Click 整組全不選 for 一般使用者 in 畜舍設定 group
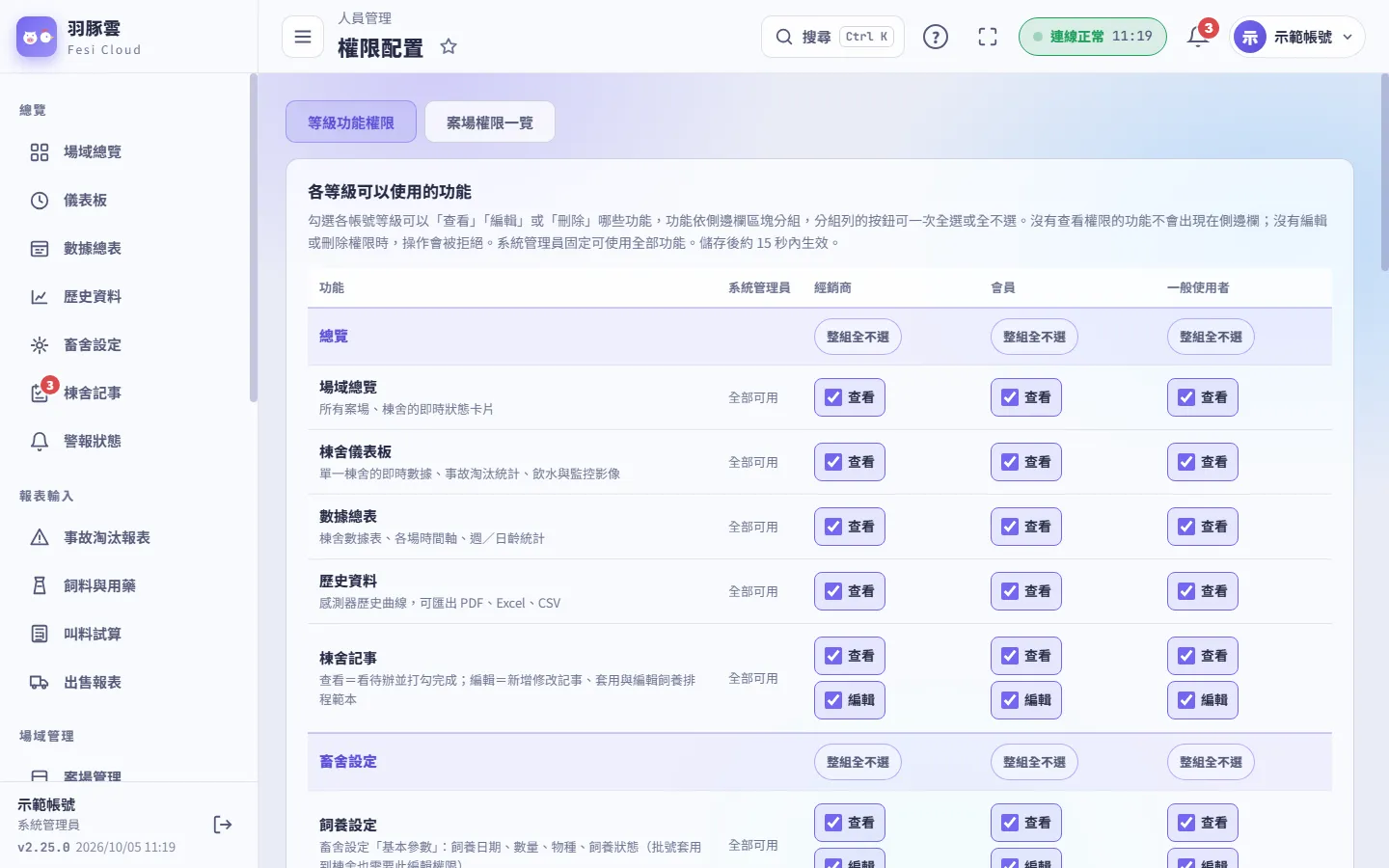This screenshot has height=868, width=1389. click(x=1211, y=762)
